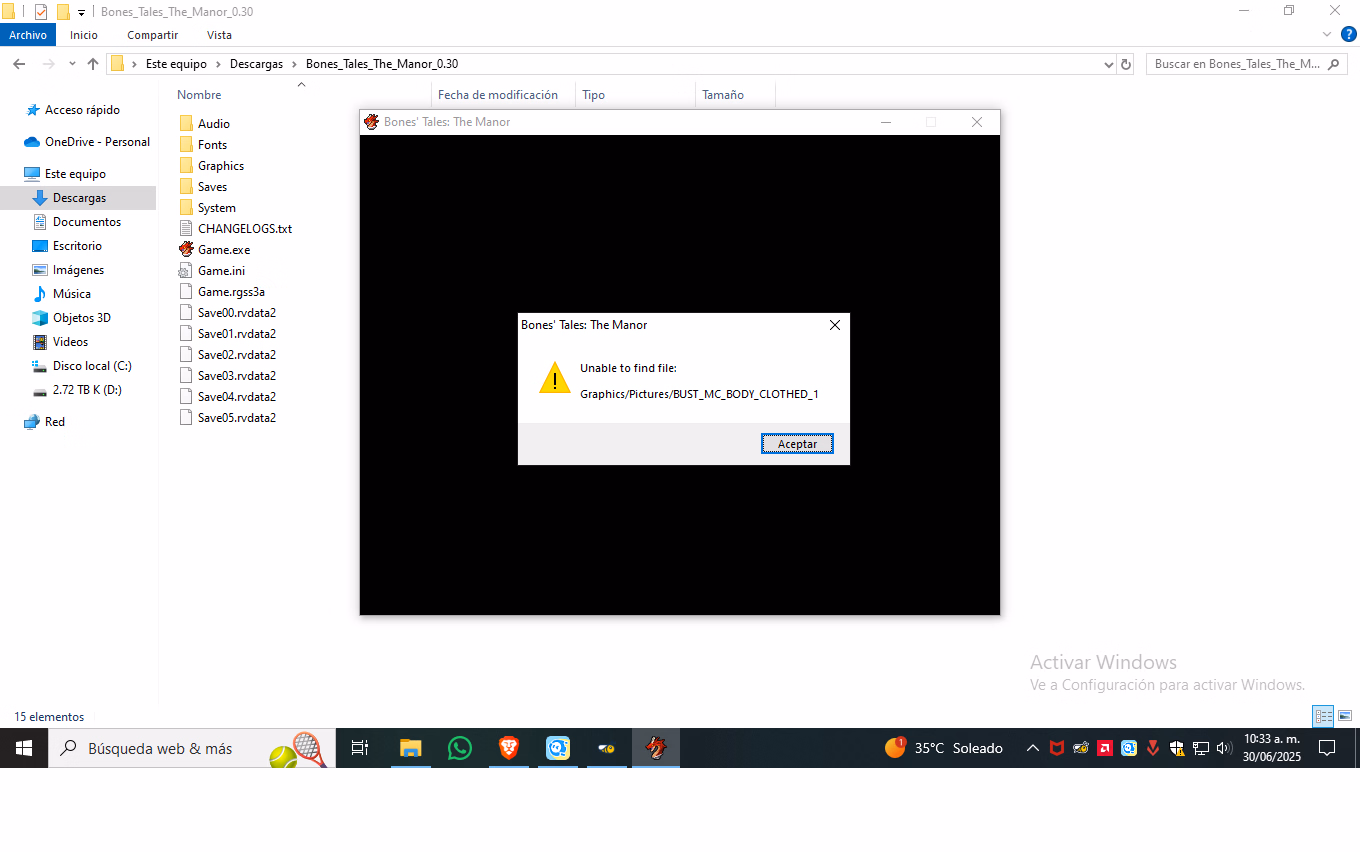The image size is (1360, 852).
Task: Open the Graphics folder
Action: (220, 166)
